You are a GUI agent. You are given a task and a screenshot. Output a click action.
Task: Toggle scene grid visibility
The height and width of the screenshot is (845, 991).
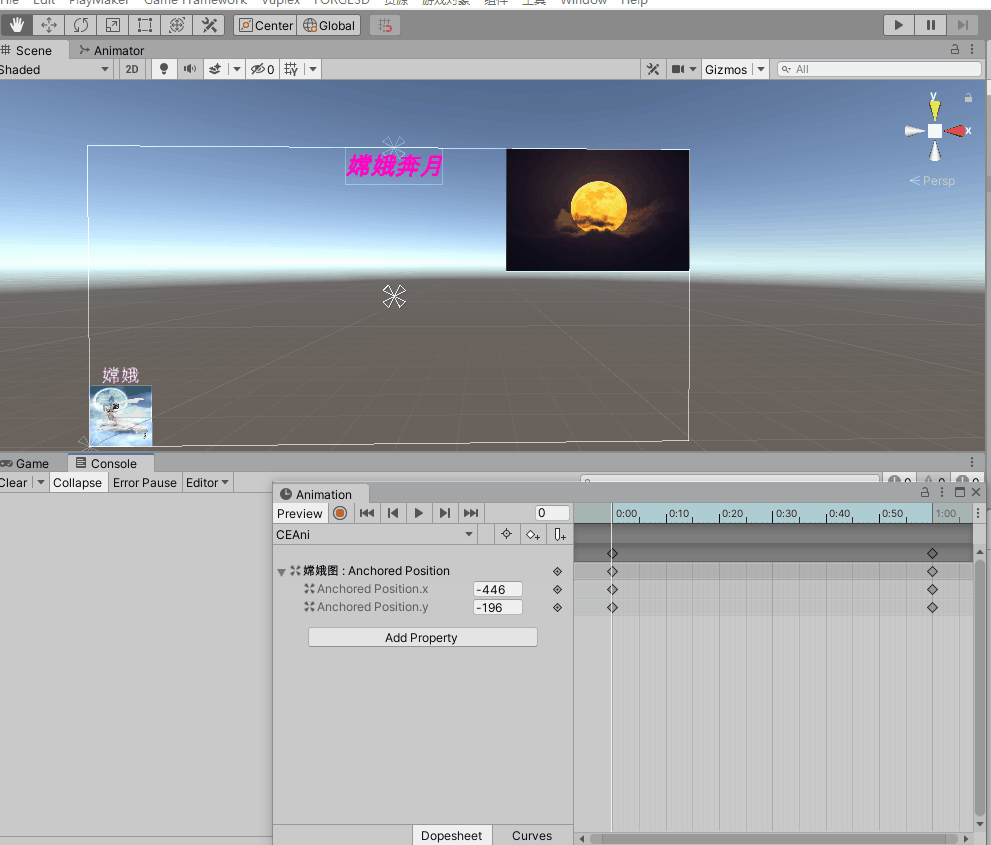[291, 70]
